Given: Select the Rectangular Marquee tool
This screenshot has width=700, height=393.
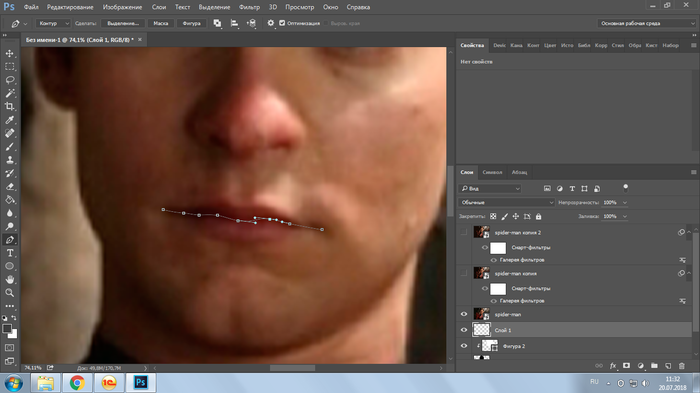Looking at the screenshot, I should [x=9, y=67].
